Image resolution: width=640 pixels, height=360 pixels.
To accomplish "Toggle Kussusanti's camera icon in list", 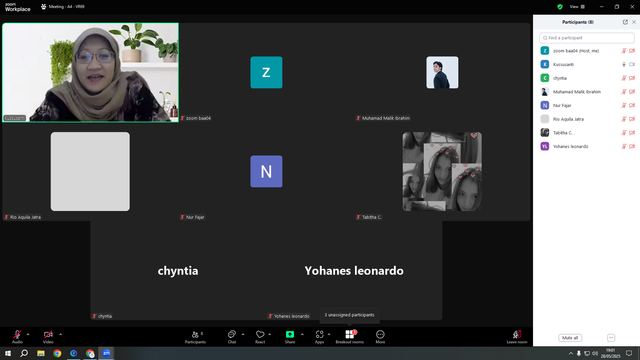I will [632, 64].
